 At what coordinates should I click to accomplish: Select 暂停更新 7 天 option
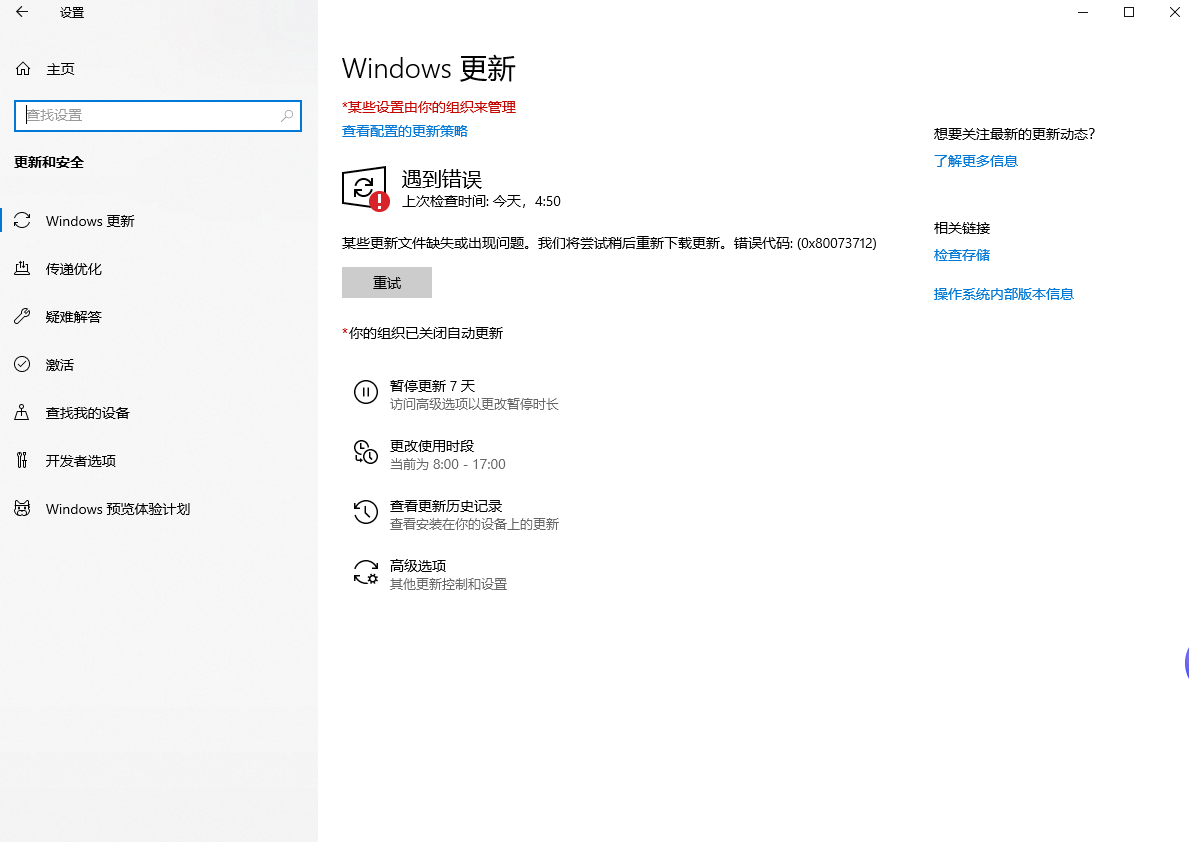[432, 385]
